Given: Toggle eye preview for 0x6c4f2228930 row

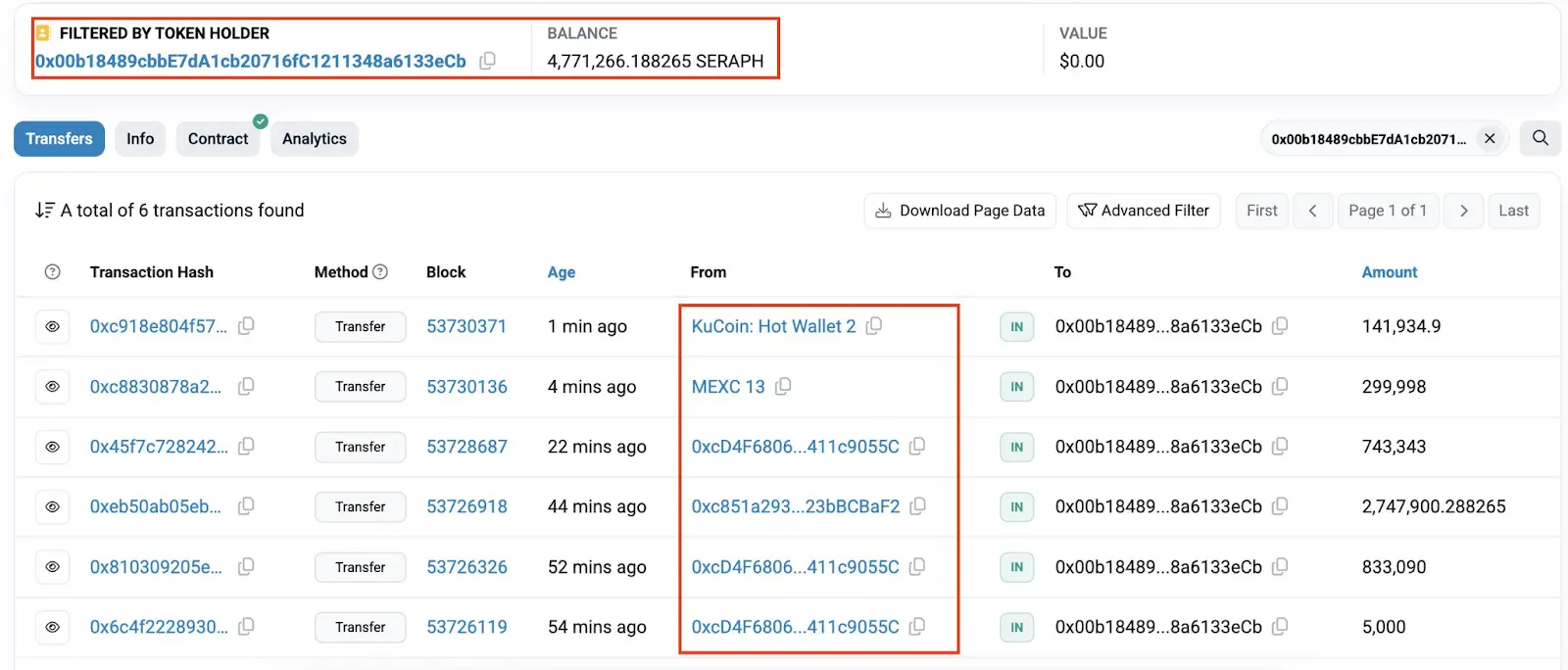Looking at the screenshot, I should coord(53,627).
